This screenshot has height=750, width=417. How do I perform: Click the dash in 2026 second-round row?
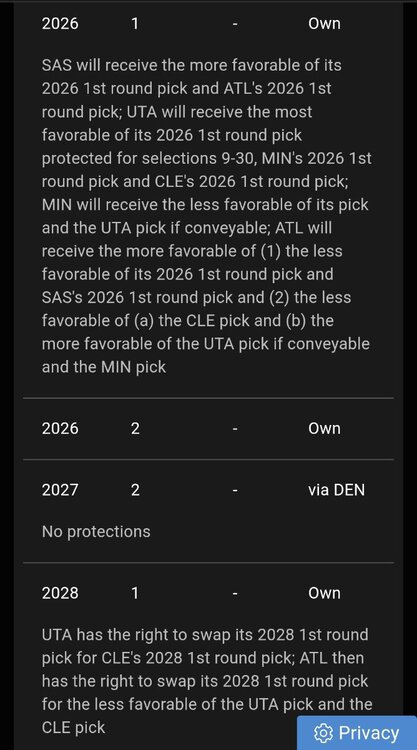tap(235, 429)
